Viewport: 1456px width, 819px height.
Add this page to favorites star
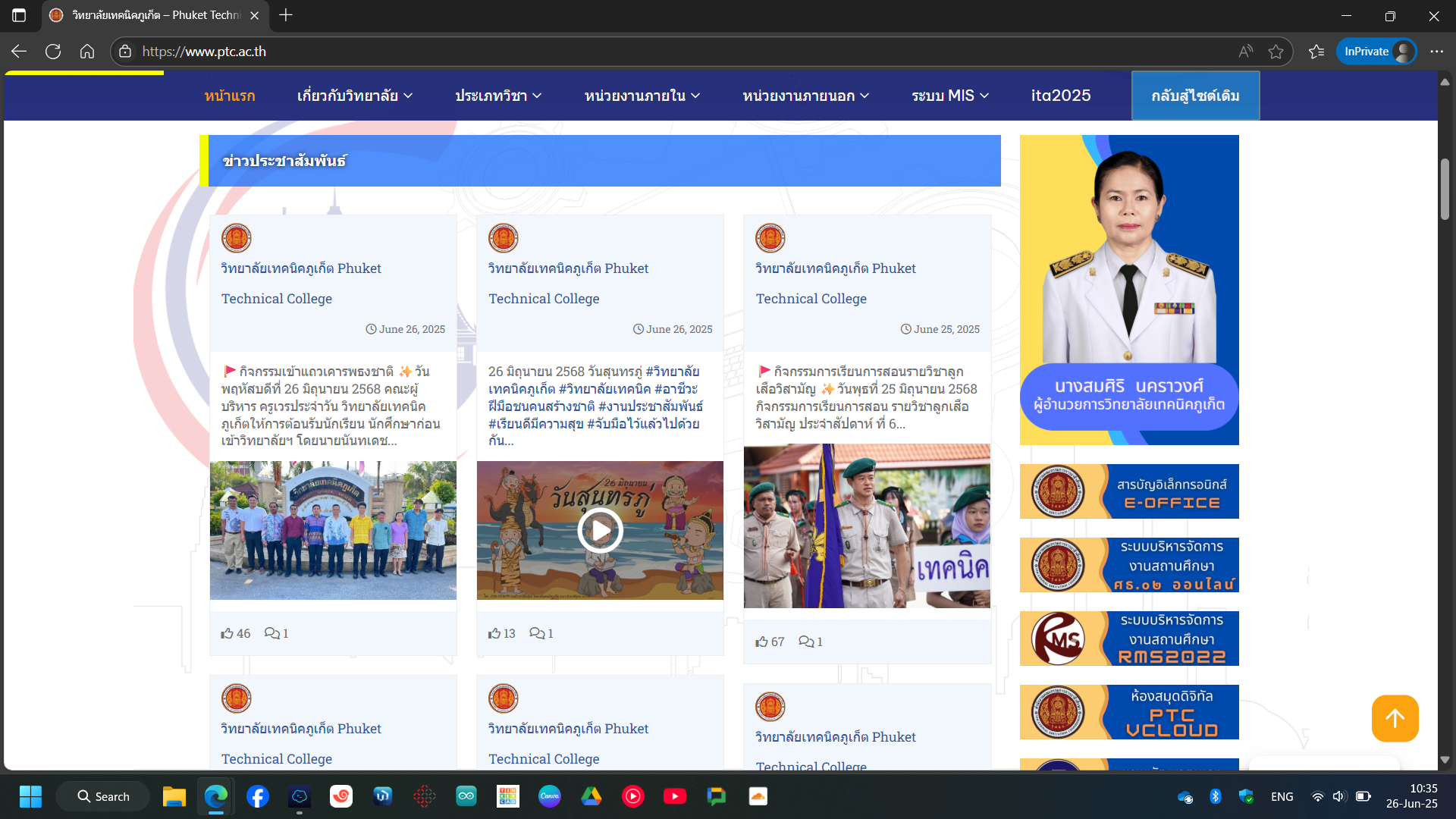click(x=1276, y=52)
